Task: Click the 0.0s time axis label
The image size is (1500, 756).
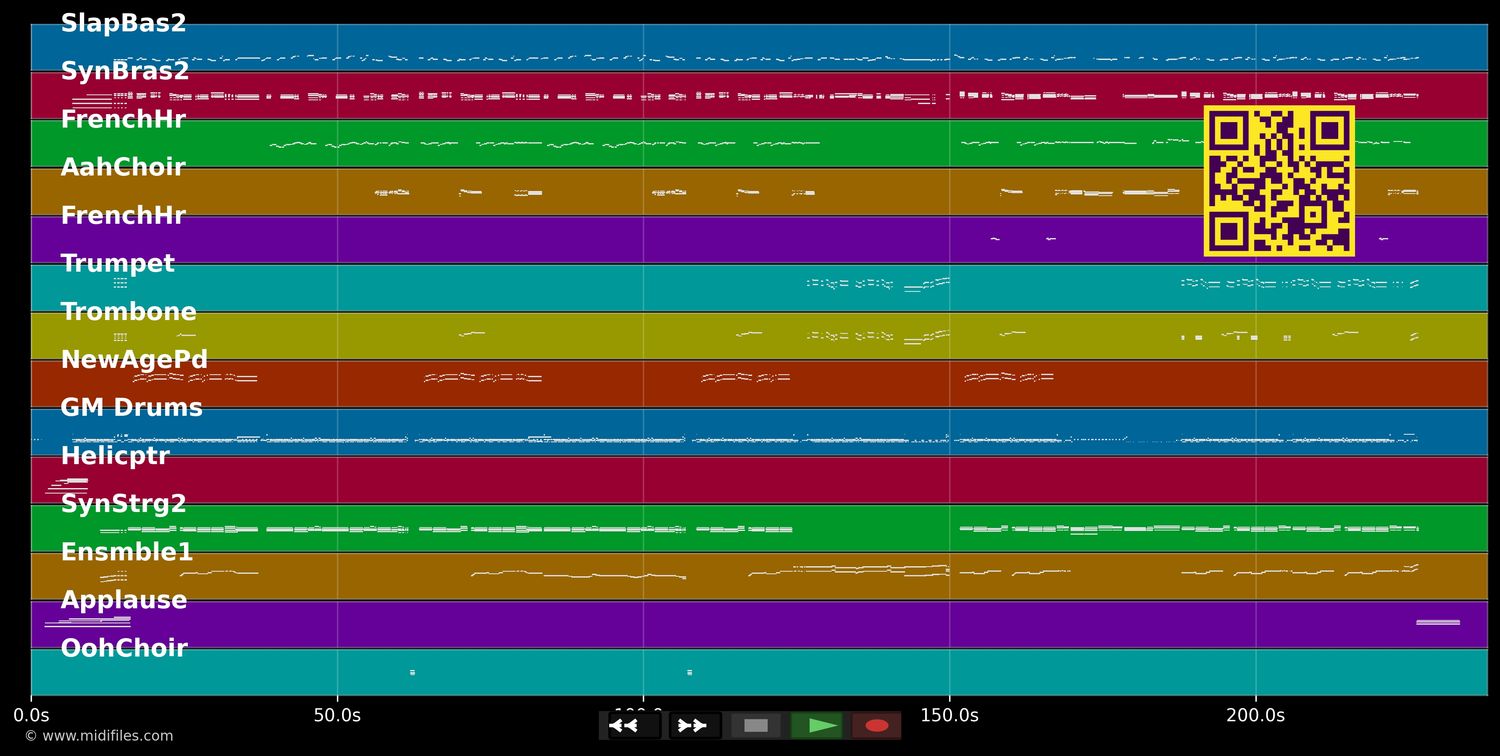Action: tap(31, 715)
